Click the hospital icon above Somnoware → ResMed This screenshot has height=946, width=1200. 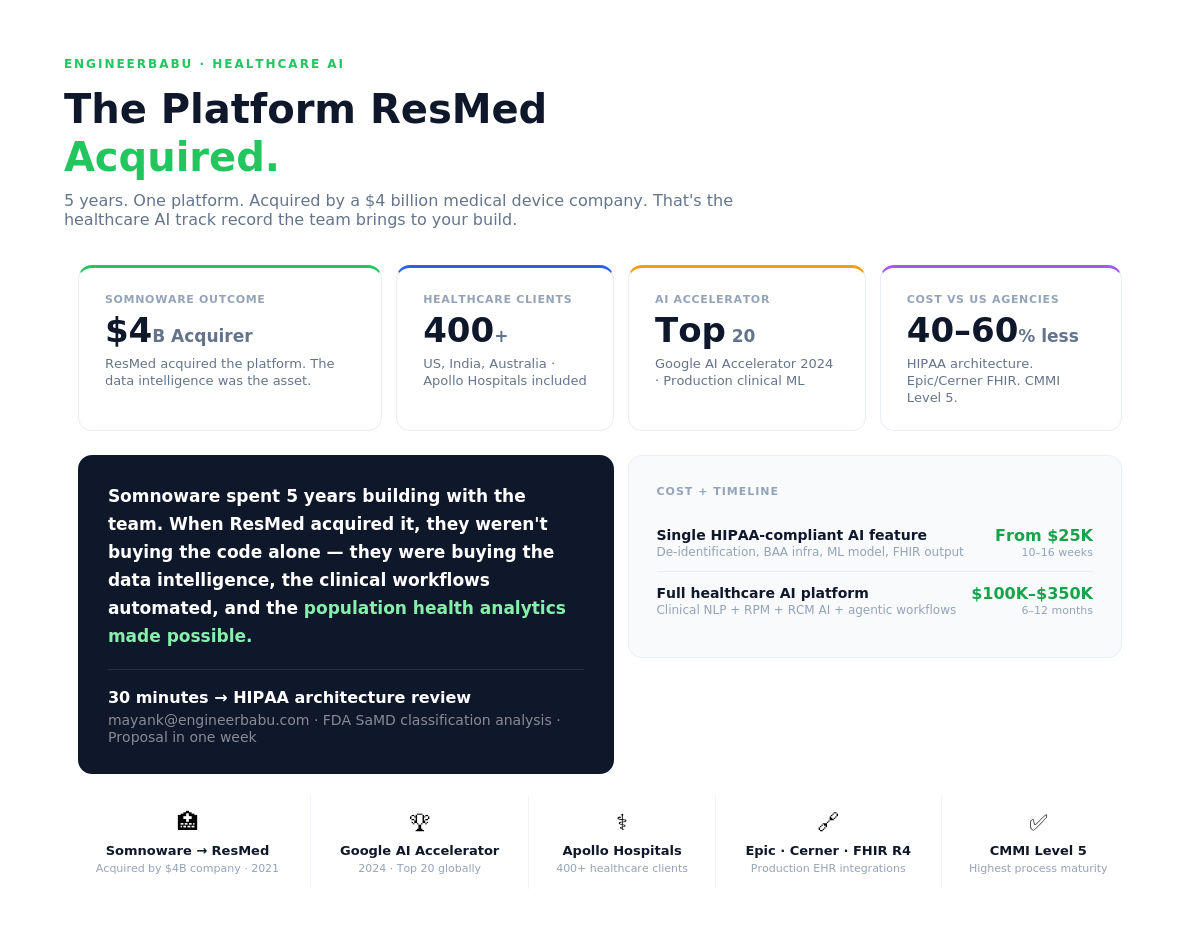click(x=187, y=822)
